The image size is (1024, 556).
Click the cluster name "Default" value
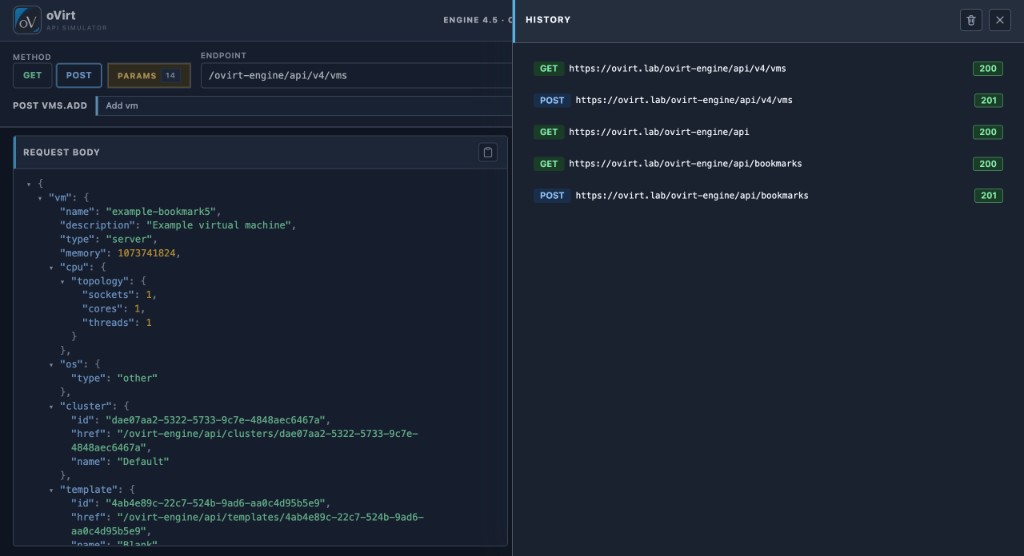(x=143, y=462)
